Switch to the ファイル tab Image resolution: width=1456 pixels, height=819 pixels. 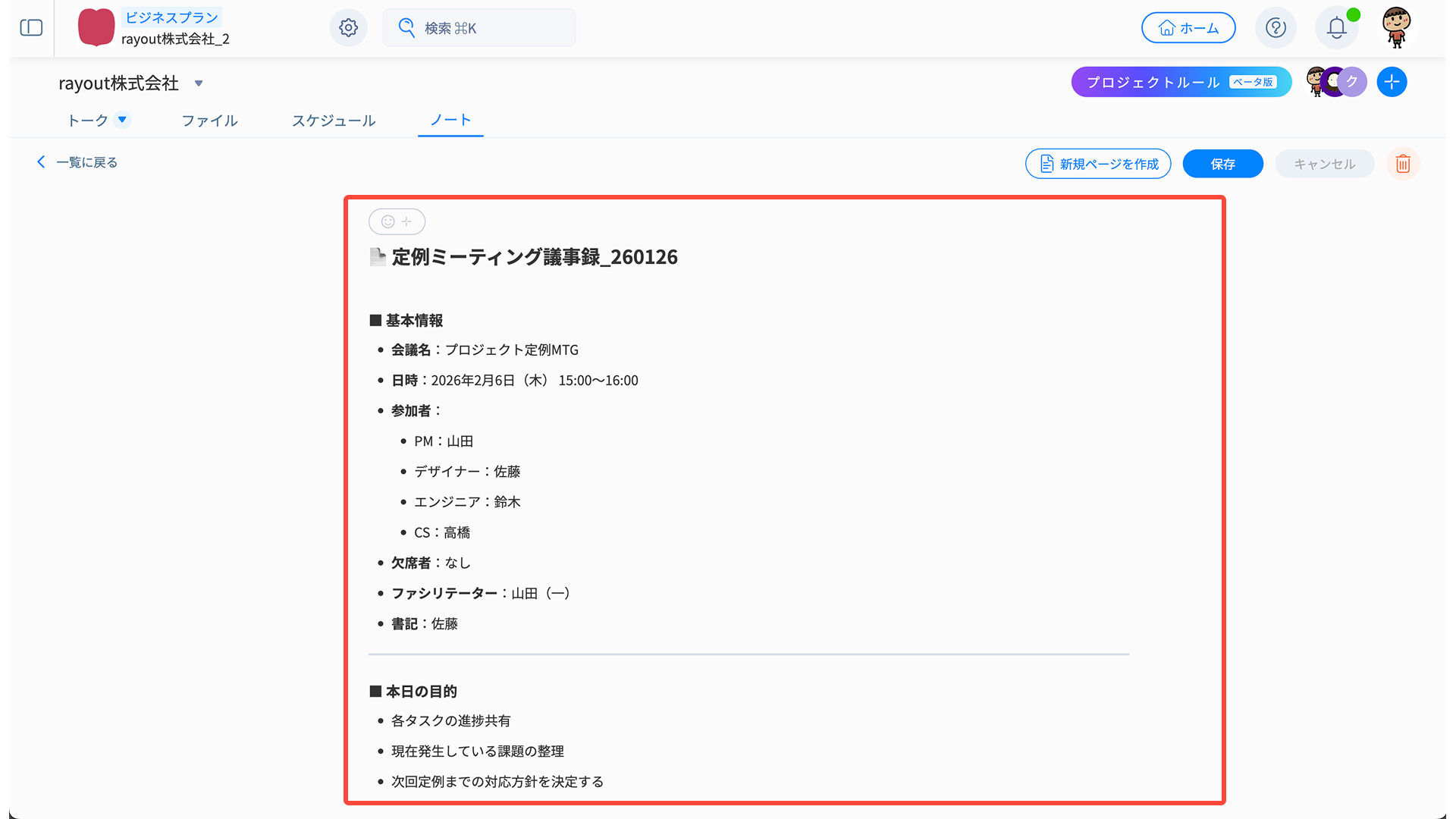[209, 121]
